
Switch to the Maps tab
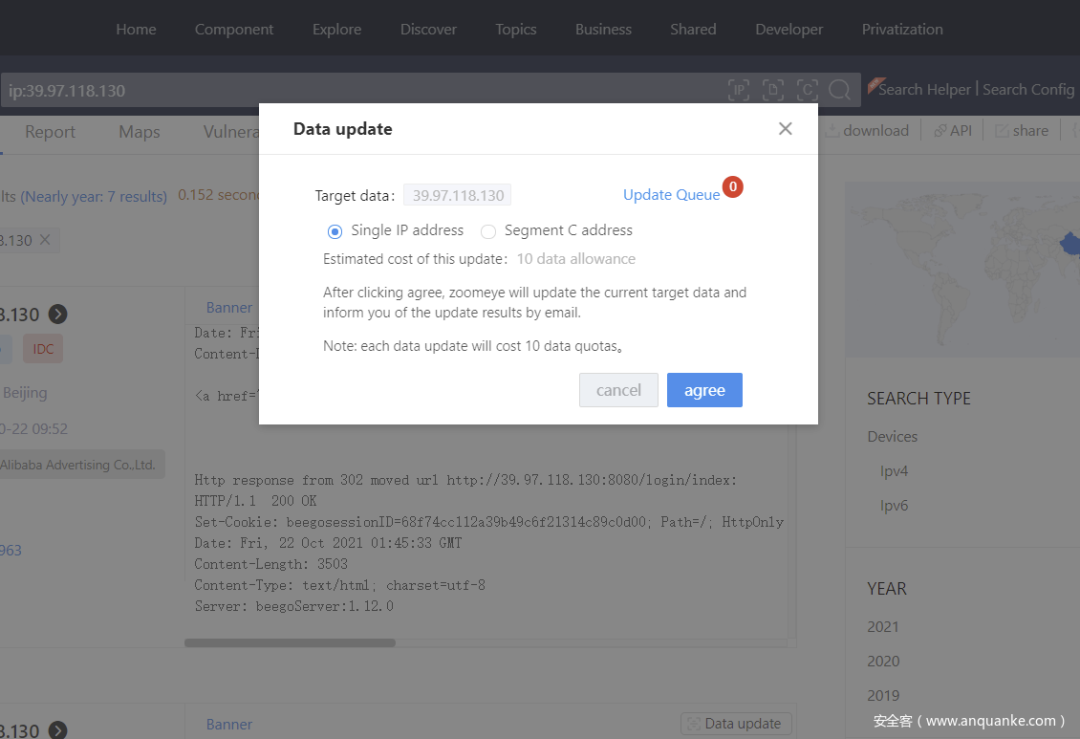(x=139, y=132)
